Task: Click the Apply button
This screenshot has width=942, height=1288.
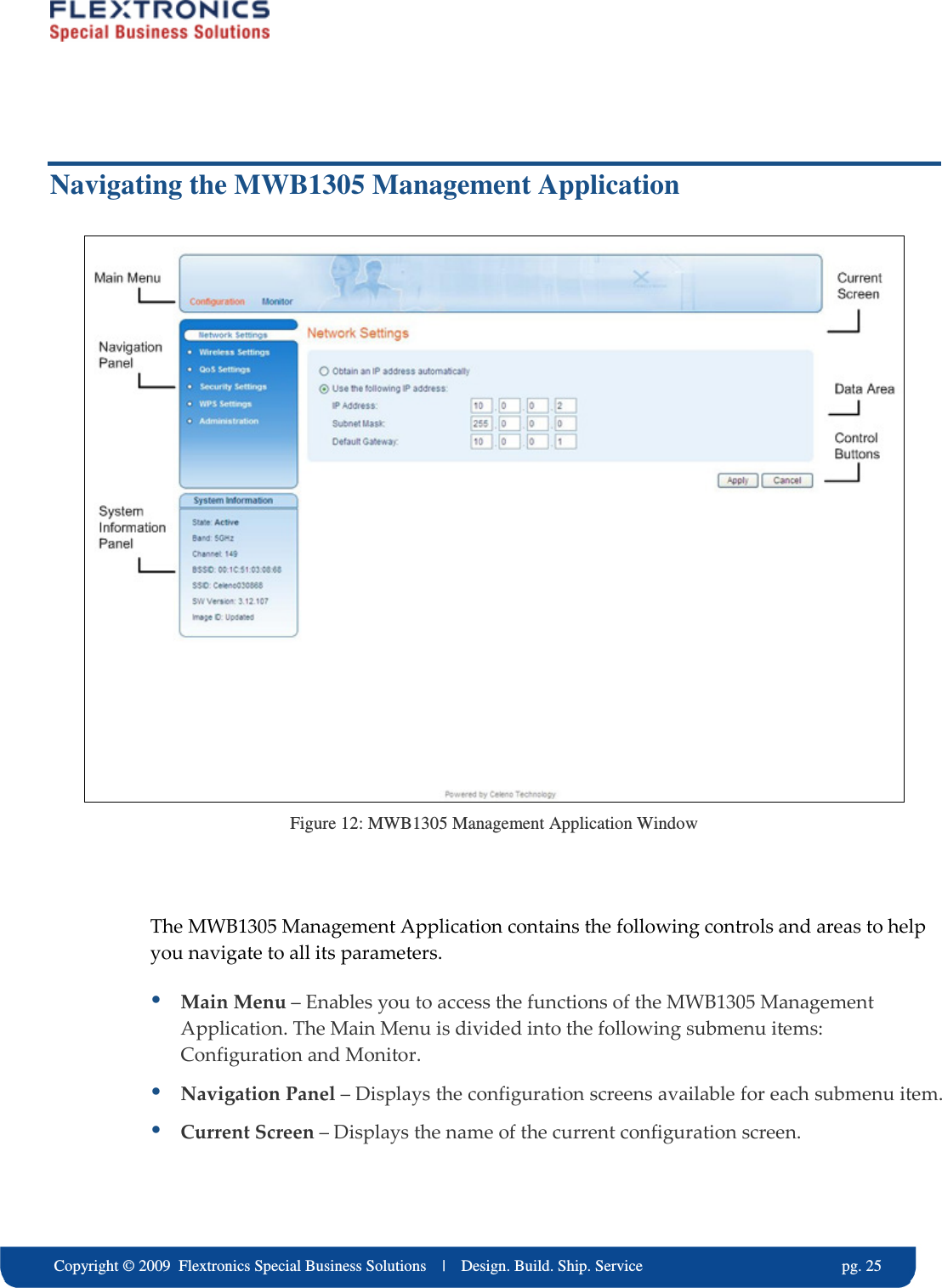Action: pyautogui.click(x=736, y=479)
